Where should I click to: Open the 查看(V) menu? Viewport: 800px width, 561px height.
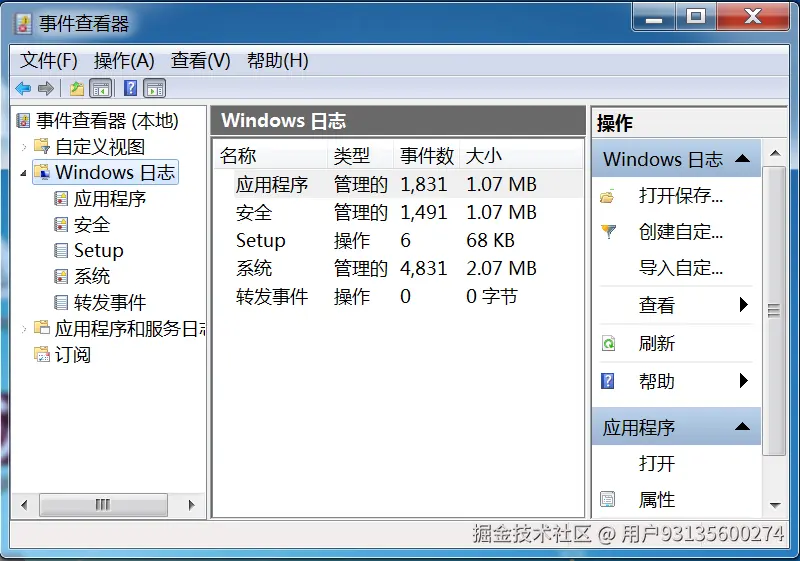tap(201, 61)
